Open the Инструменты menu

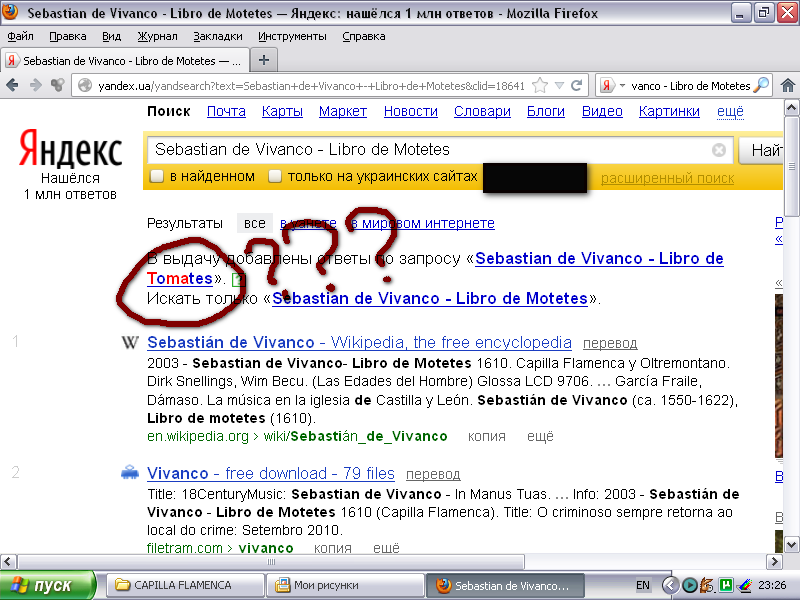(292, 36)
